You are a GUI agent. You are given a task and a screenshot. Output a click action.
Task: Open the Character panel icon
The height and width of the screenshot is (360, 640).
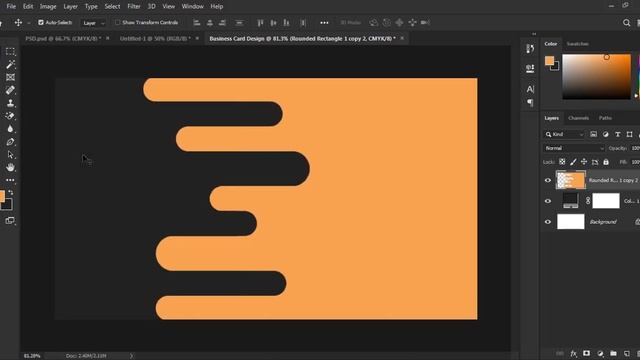click(x=530, y=89)
